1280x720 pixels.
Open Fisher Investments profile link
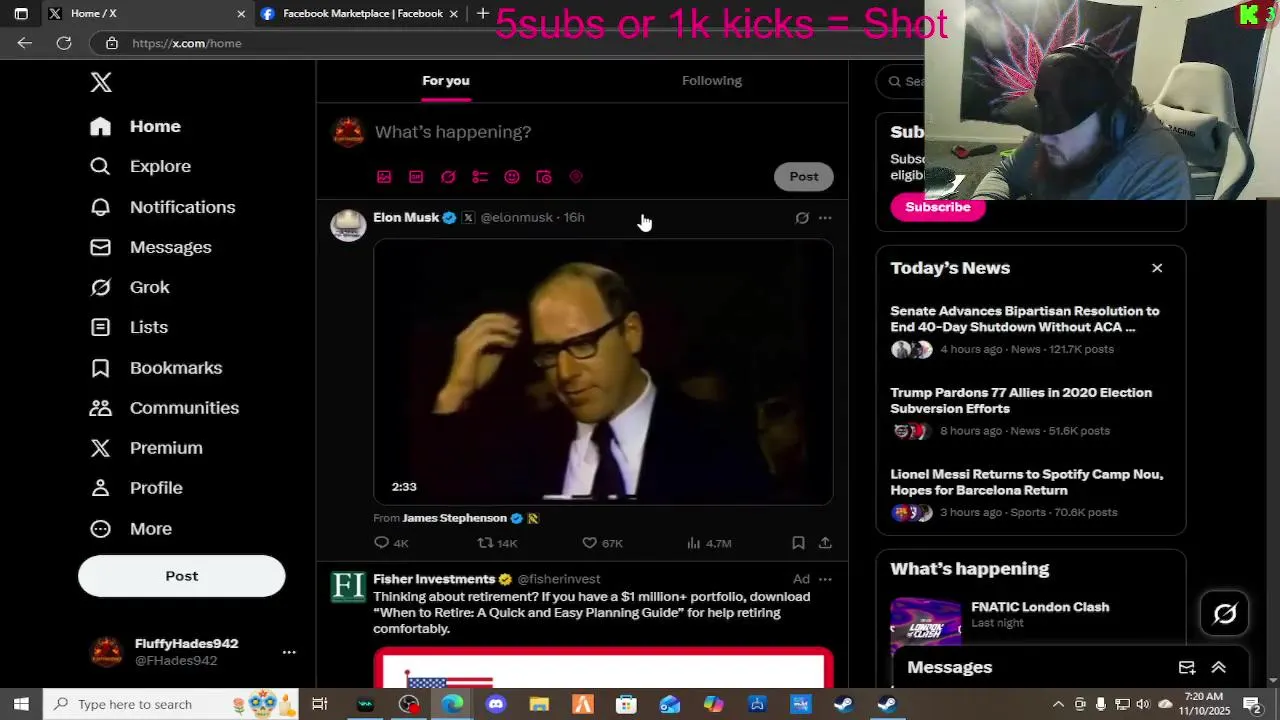(x=434, y=579)
